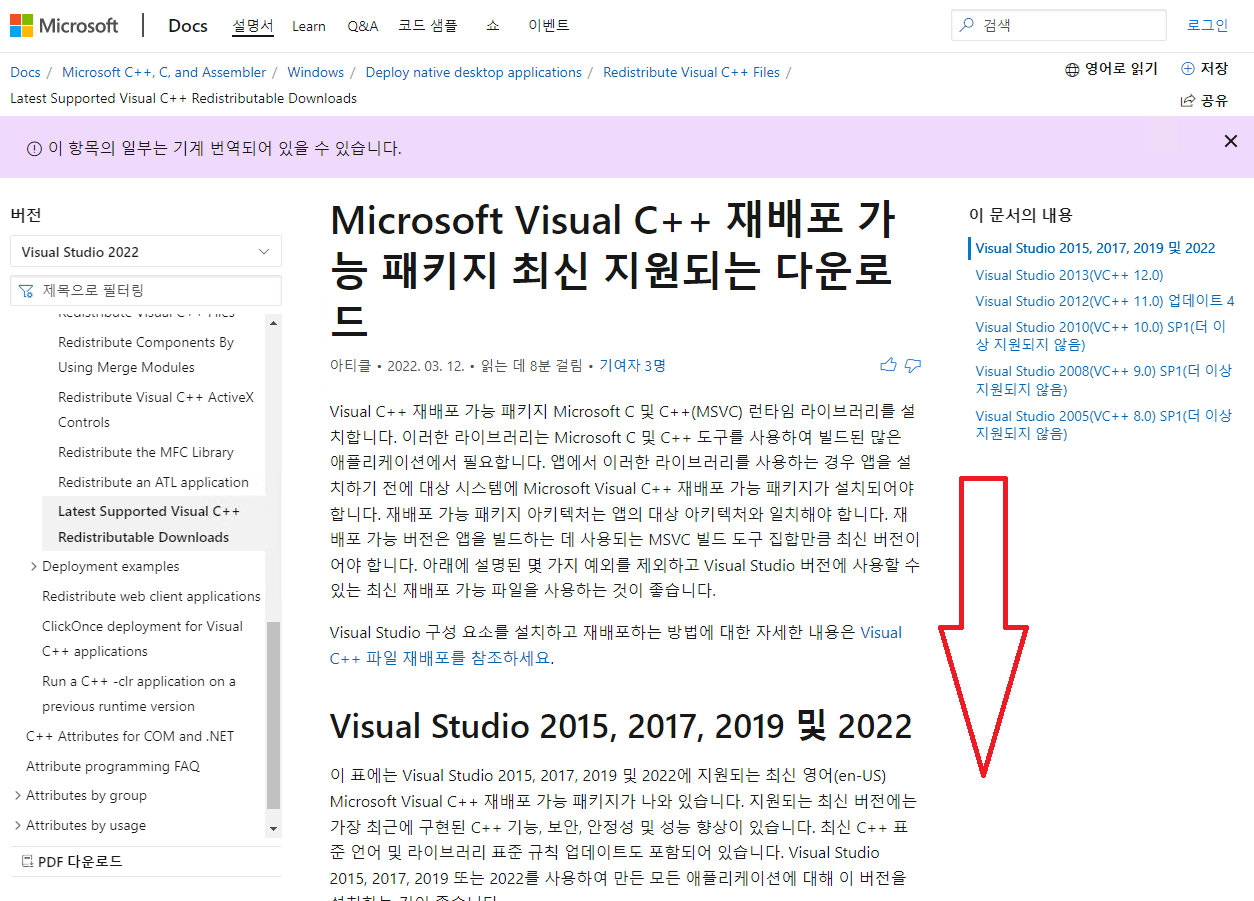Click the Microsoft logo
This screenshot has height=901, width=1254.
[64, 25]
